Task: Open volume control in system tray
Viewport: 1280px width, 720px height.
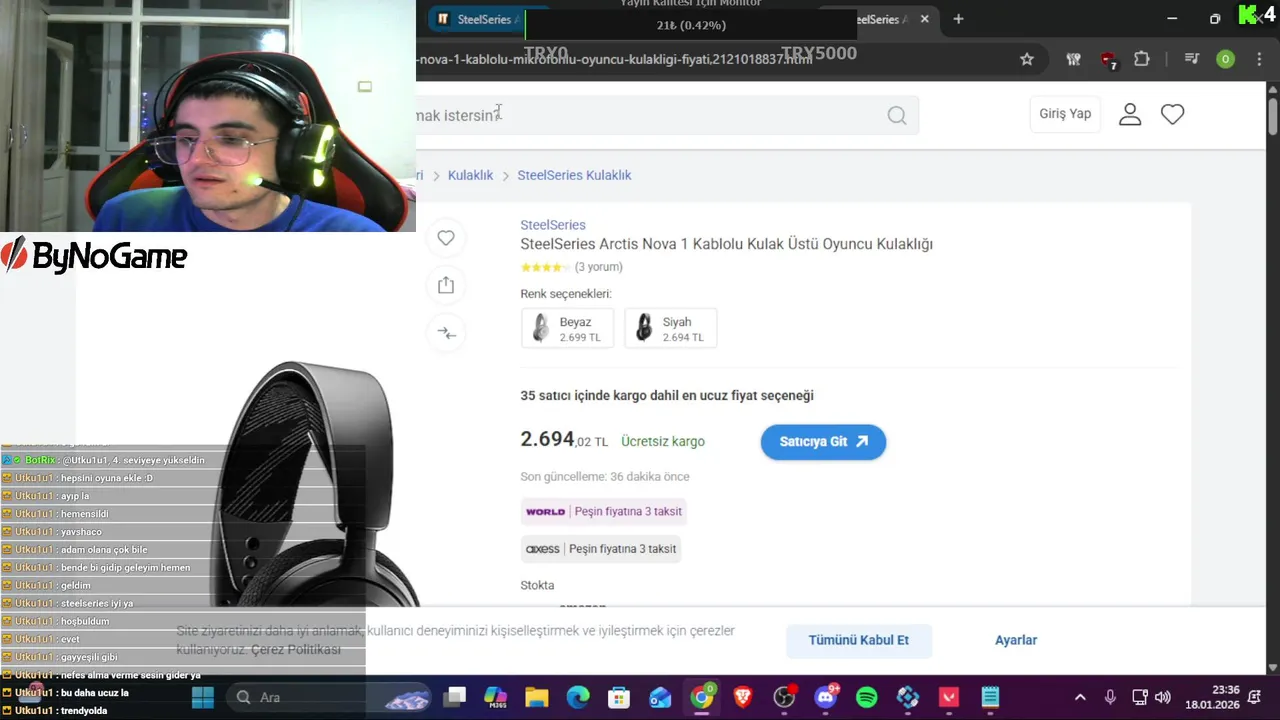Action: tap(1163, 697)
